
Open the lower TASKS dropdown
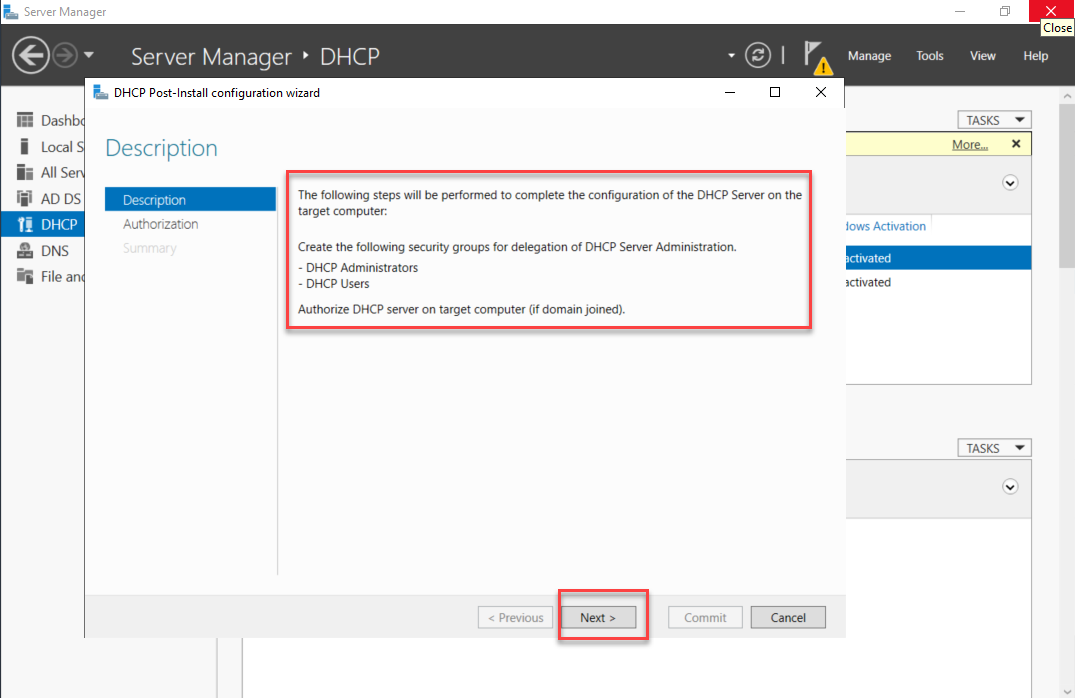click(994, 448)
